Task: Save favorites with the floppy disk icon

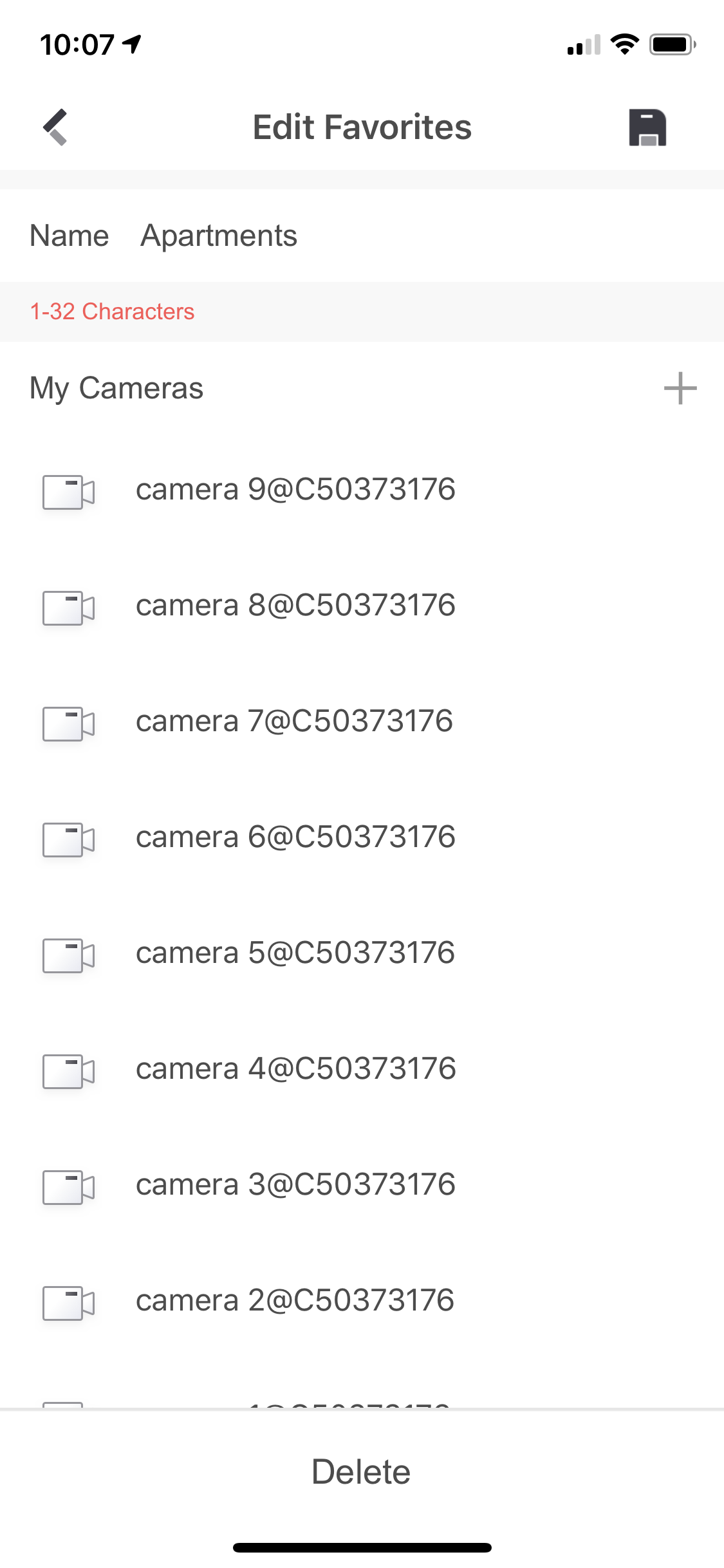Action: [647, 127]
